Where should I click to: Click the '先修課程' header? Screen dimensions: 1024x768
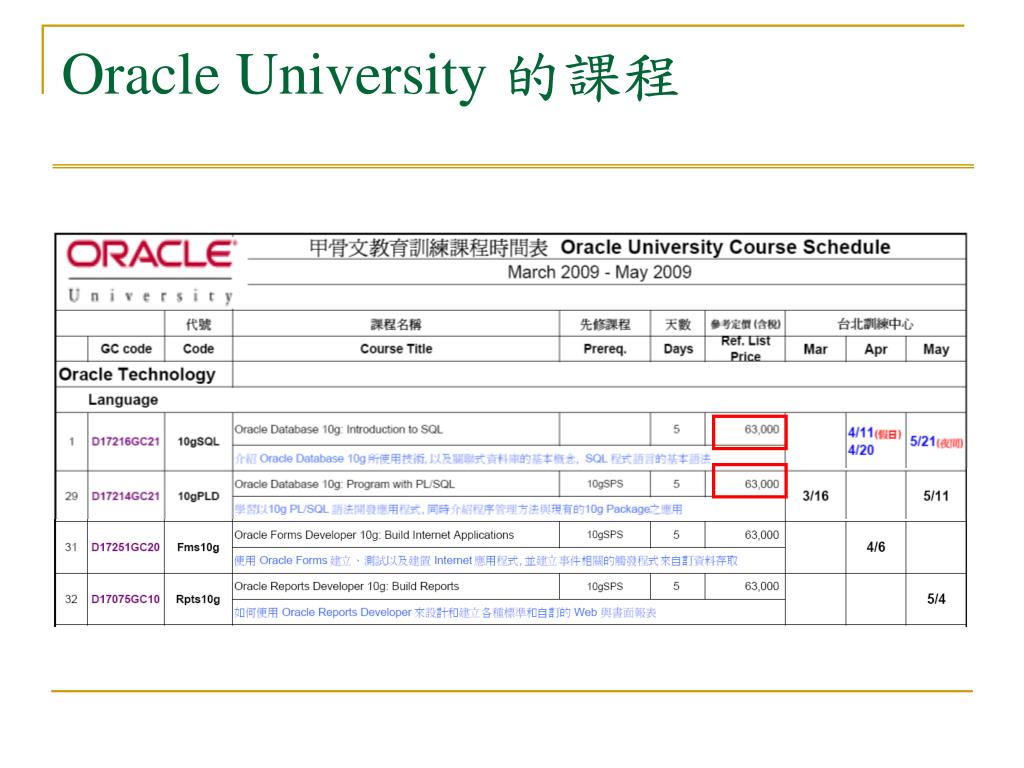[x=605, y=324]
